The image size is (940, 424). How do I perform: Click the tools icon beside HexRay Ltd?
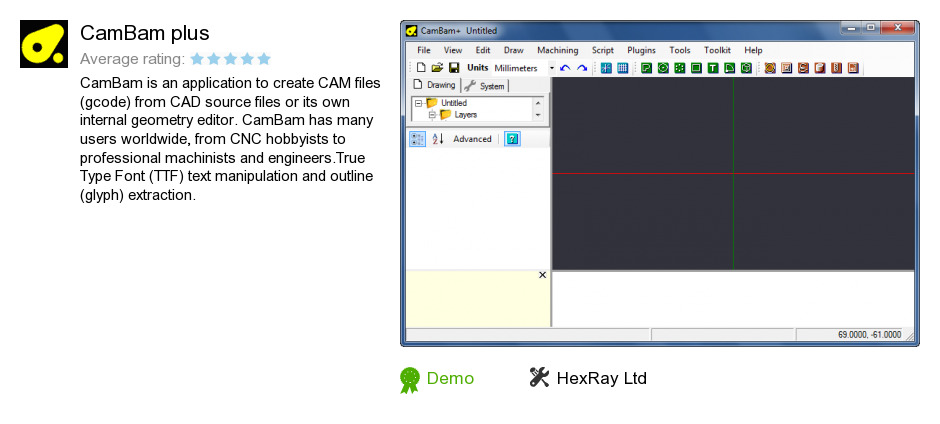point(539,377)
